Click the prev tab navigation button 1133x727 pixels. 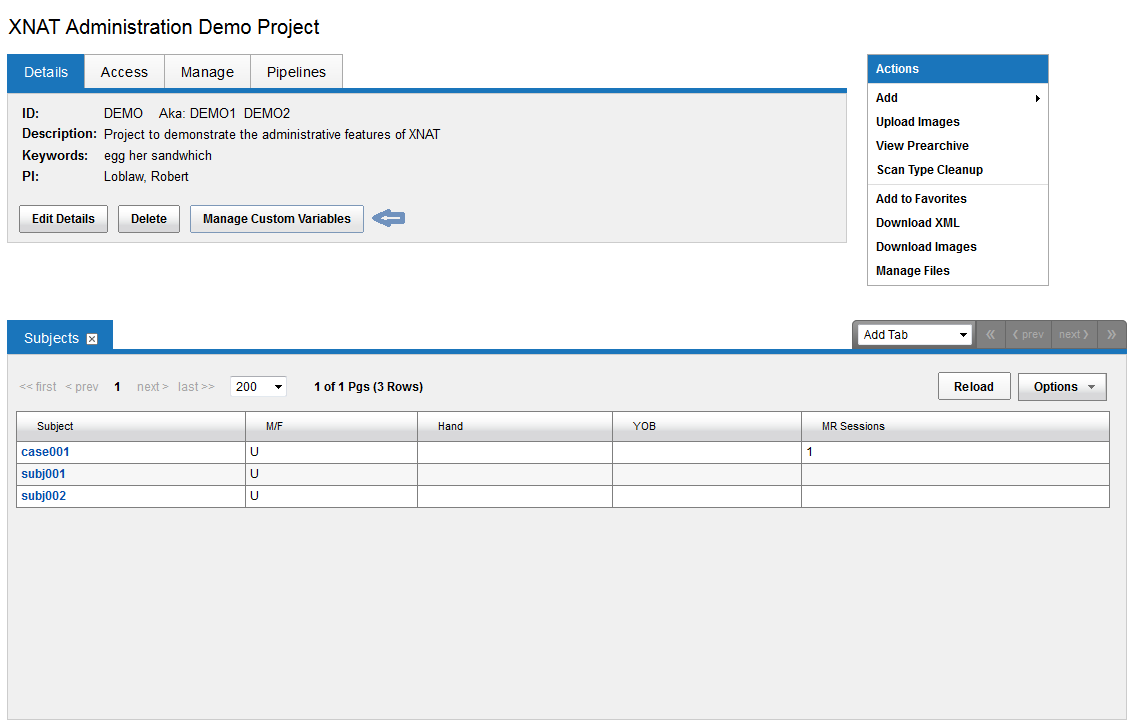tap(1027, 335)
